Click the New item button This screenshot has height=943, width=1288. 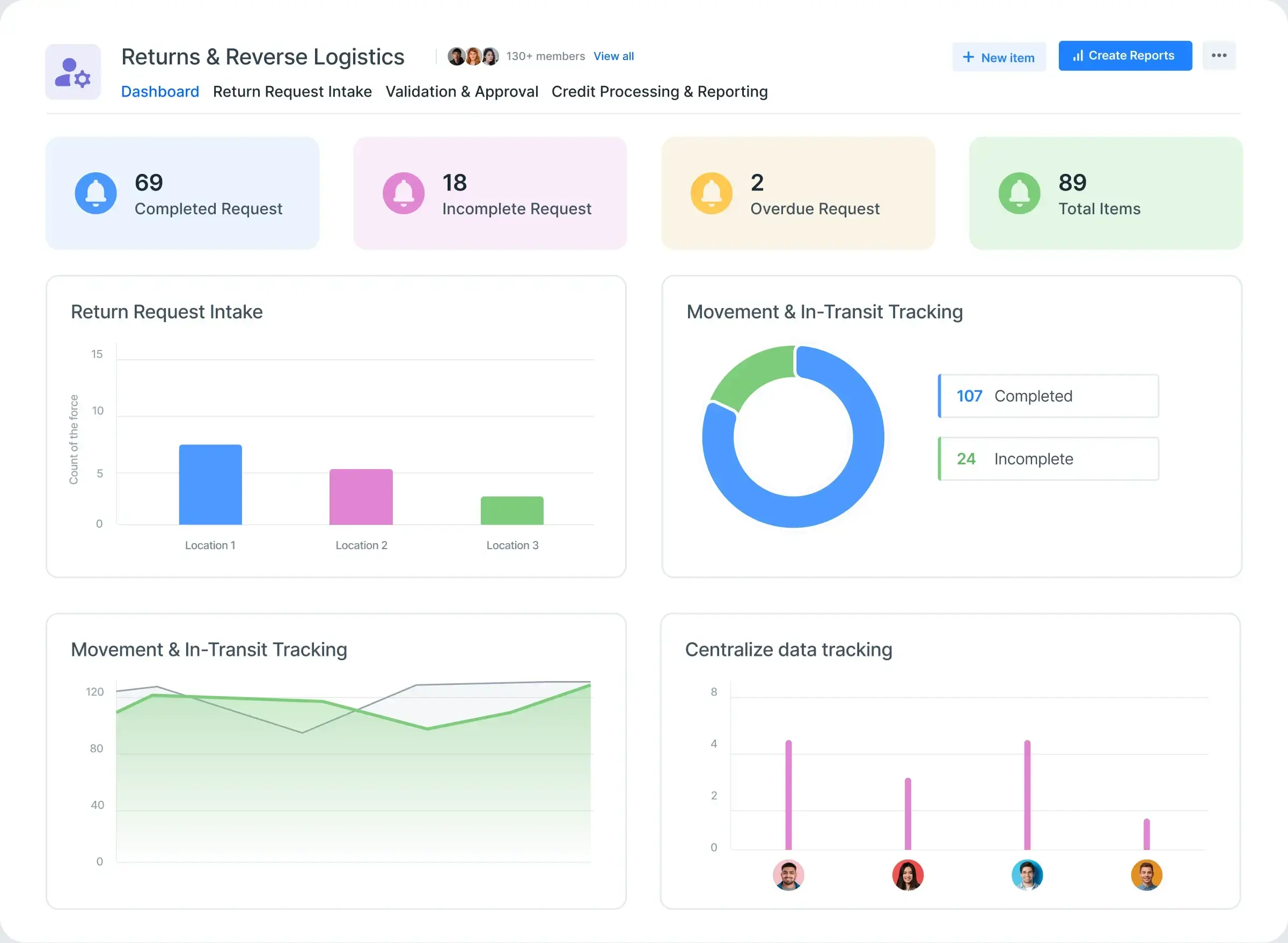[x=999, y=57]
